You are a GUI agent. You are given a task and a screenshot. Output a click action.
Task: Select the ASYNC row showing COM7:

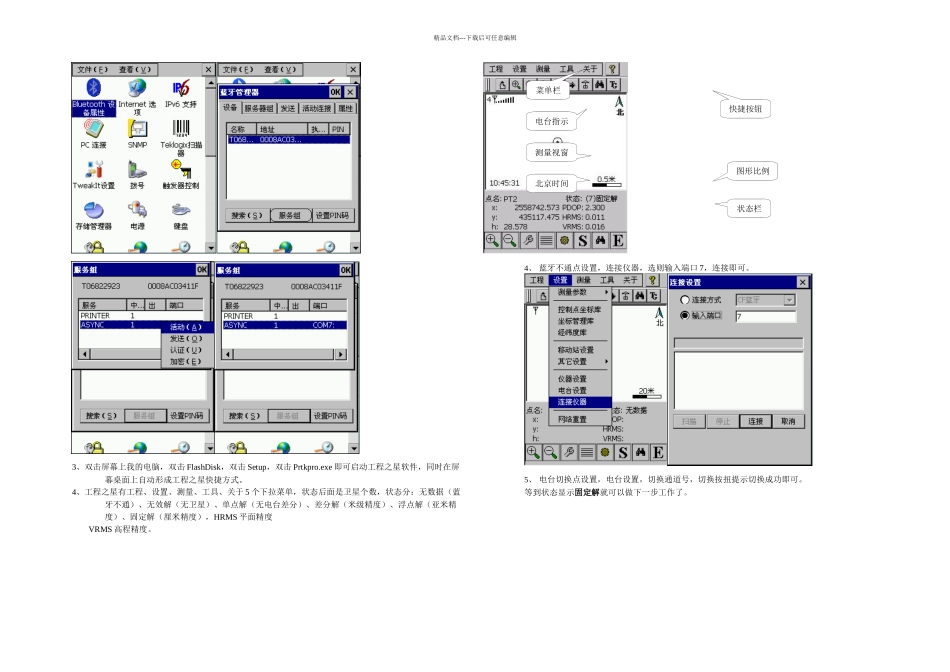click(285, 325)
